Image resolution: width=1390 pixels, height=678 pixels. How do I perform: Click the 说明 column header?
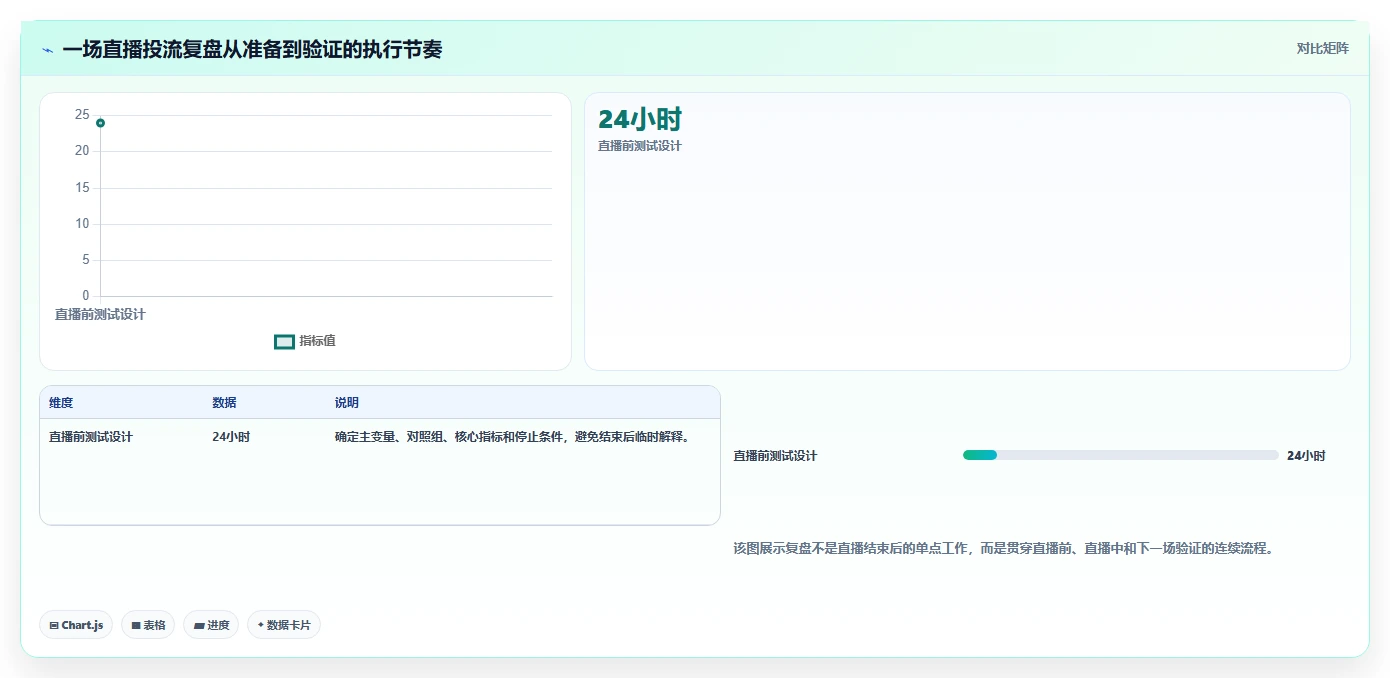(347, 403)
